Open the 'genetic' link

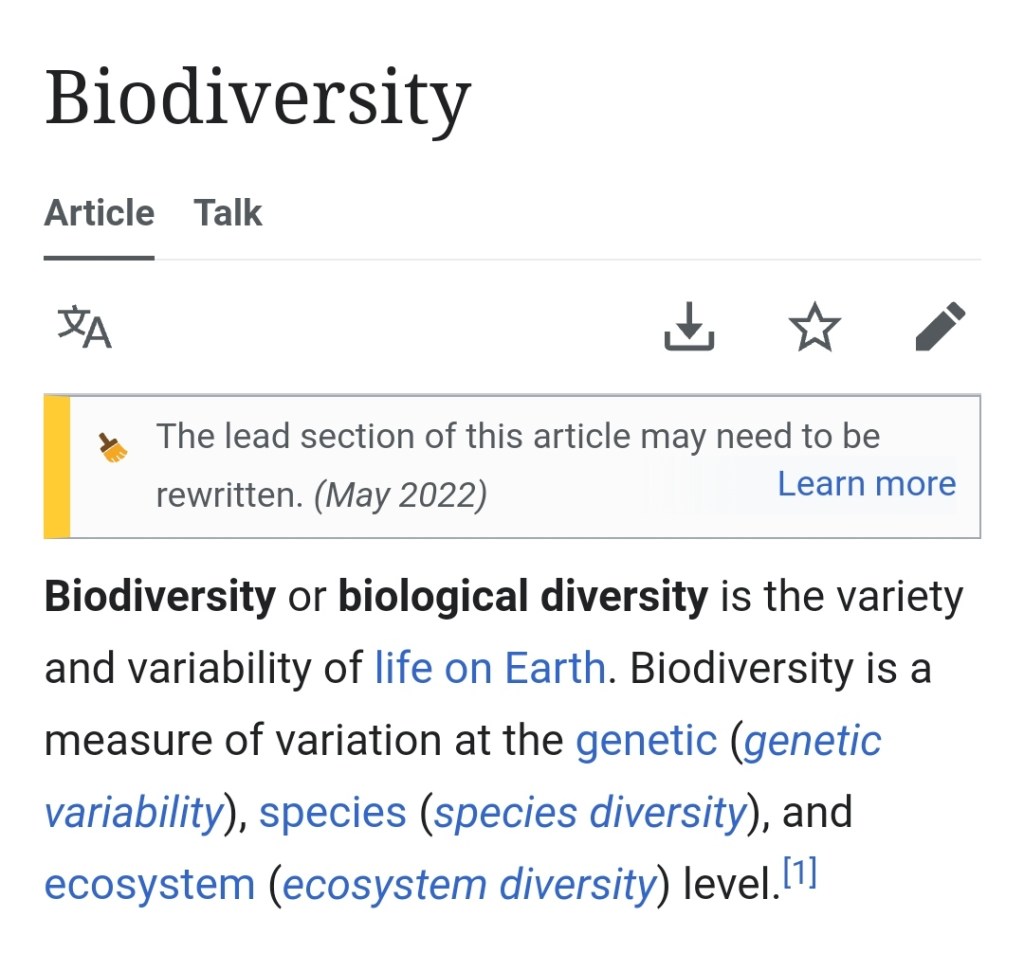[x=646, y=740]
